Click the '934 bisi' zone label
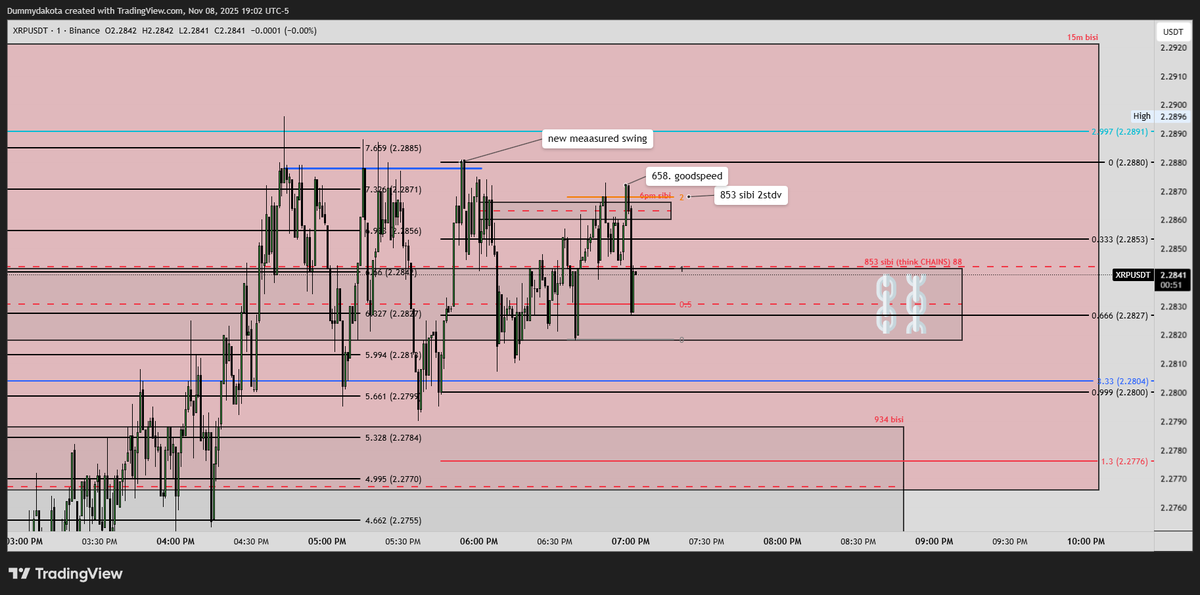The height and width of the screenshot is (595, 1200). click(888, 420)
